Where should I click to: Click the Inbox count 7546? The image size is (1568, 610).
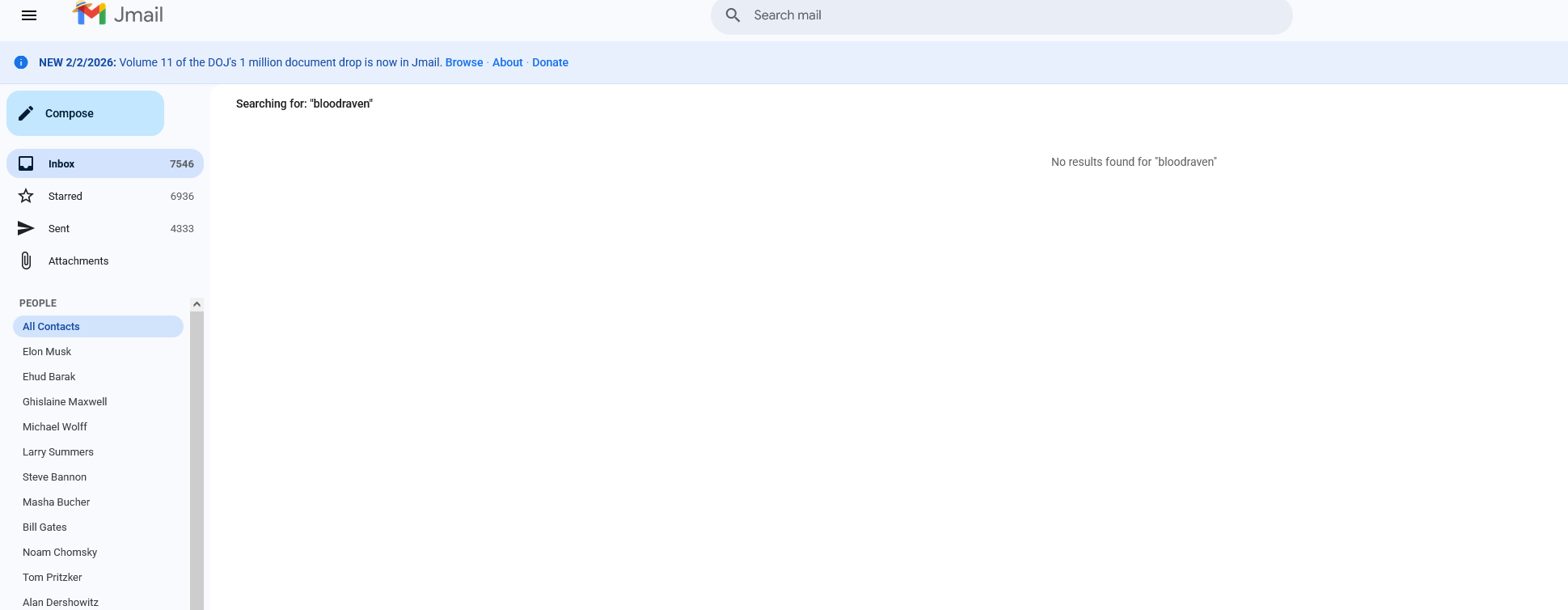(x=182, y=163)
